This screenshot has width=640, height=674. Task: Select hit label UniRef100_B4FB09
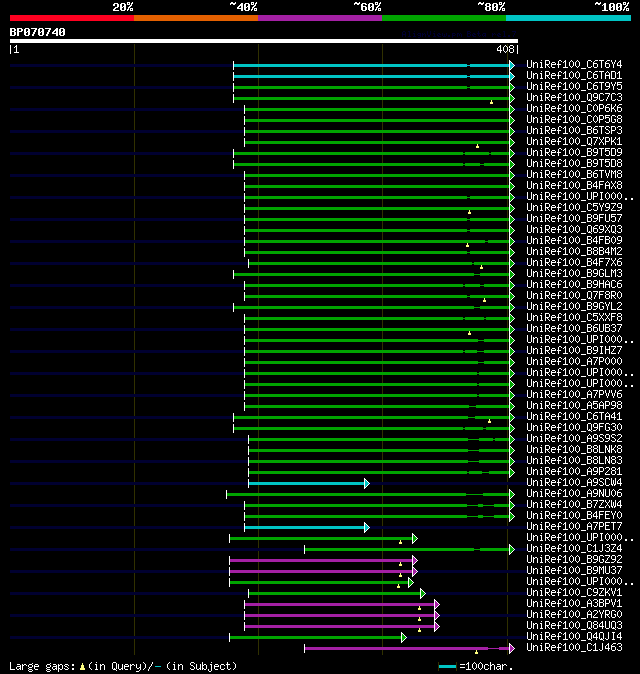(x=574, y=240)
